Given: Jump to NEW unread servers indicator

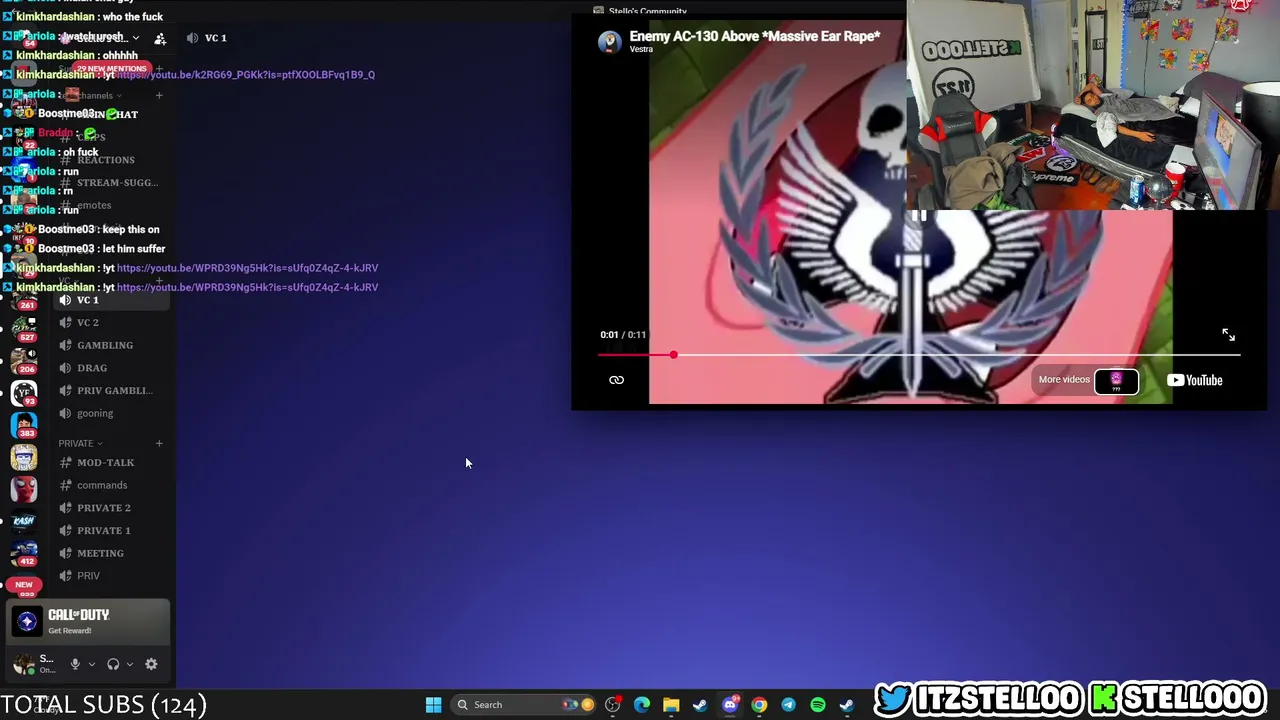Looking at the screenshot, I should 24,584.
